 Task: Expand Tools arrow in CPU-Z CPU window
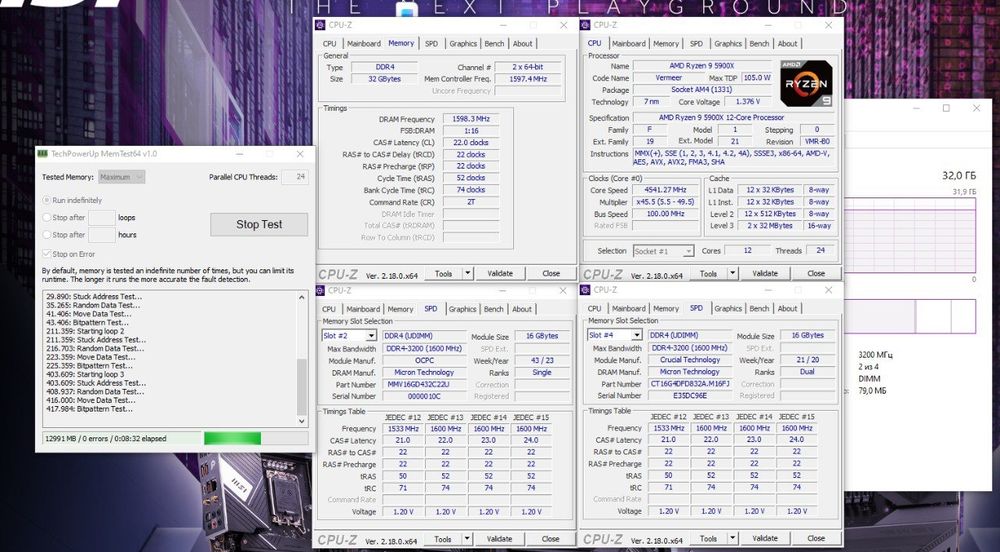tap(733, 273)
